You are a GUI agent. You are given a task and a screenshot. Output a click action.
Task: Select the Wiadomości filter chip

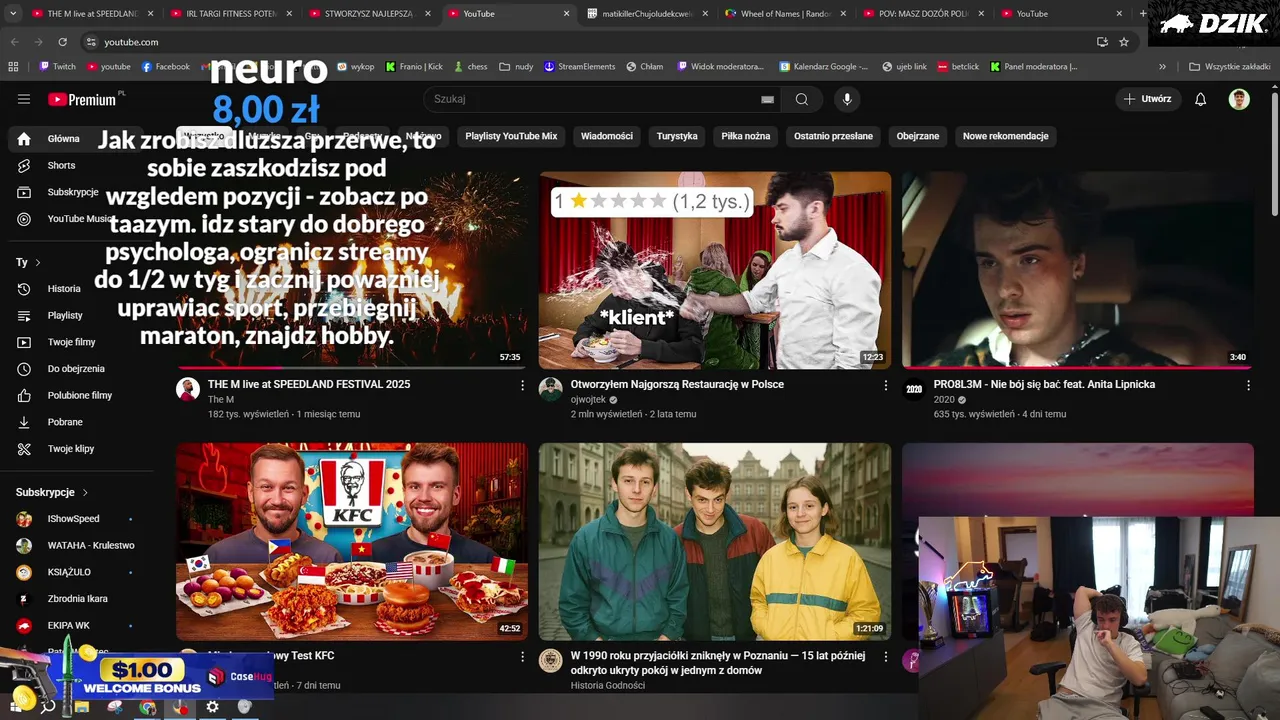pyautogui.click(x=606, y=136)
